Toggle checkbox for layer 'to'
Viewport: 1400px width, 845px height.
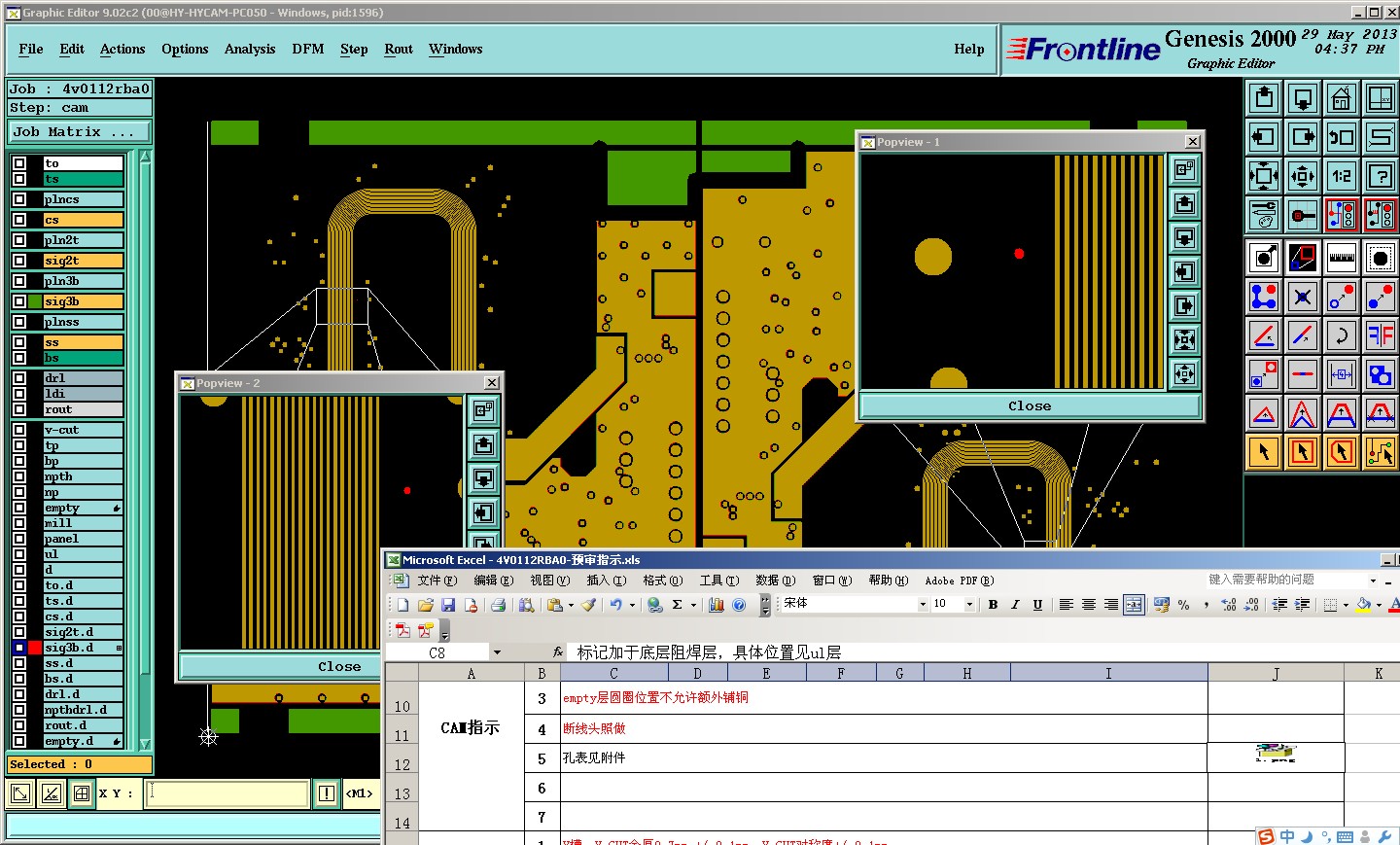pos(19,164)
